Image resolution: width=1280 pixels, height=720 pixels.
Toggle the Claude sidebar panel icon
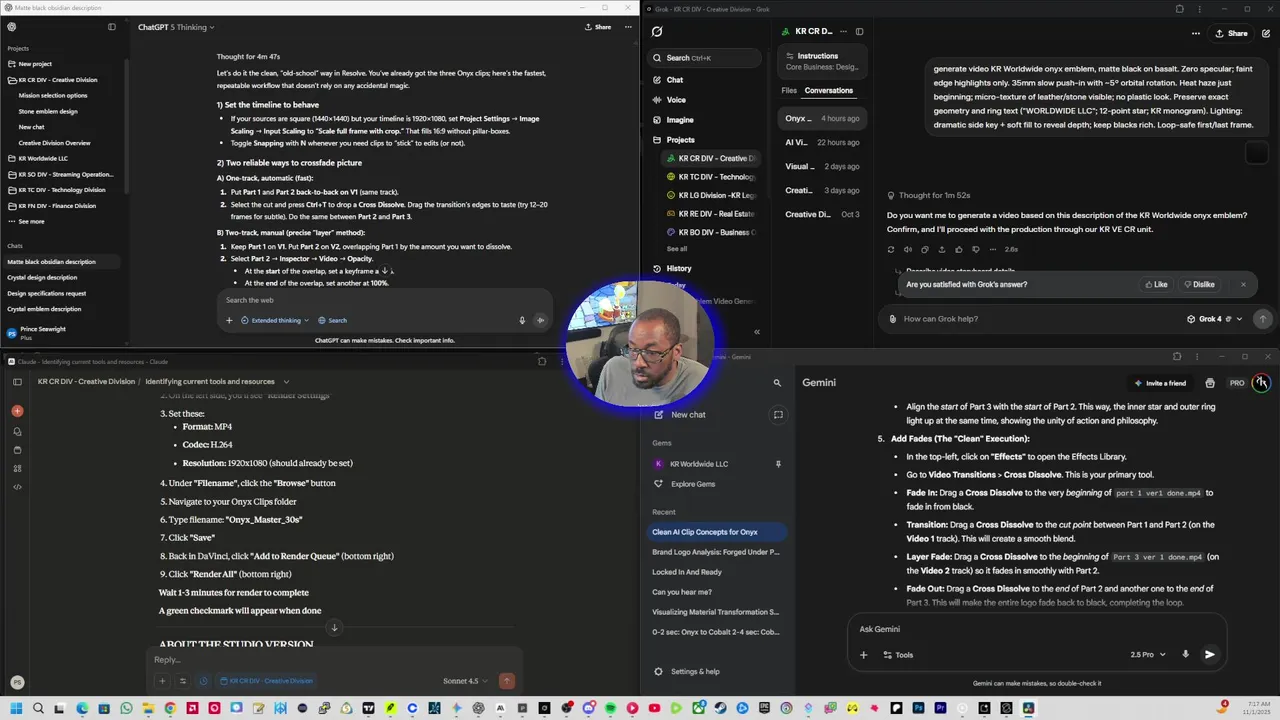pos(17,381)
